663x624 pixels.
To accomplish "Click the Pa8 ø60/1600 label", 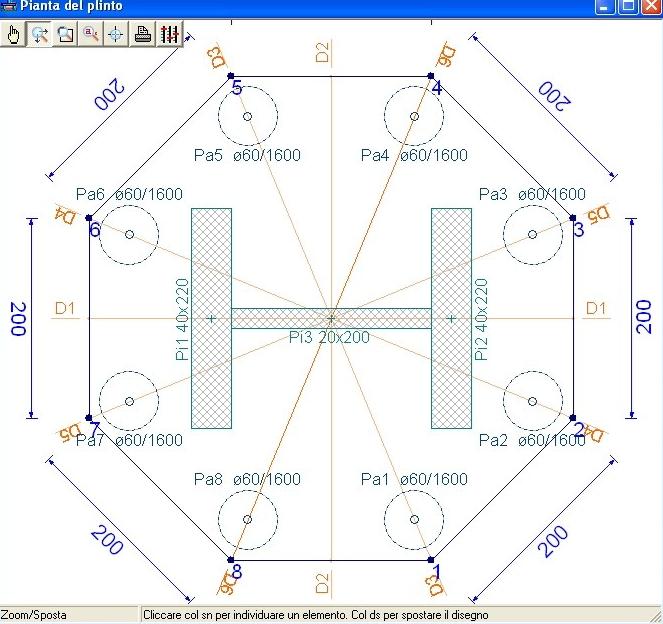I will pyautogui.click(x=247, y=479).
